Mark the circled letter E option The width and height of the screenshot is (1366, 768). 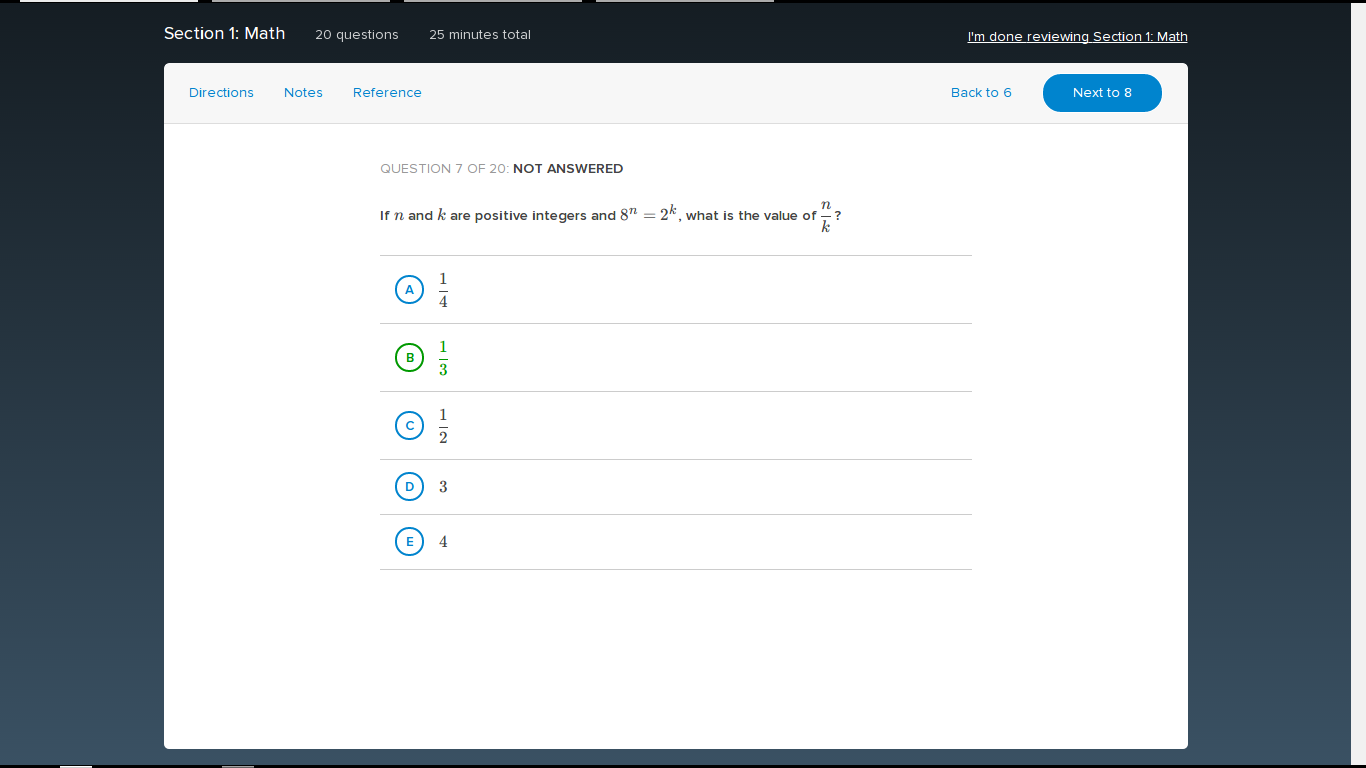(x=409, y=542)
